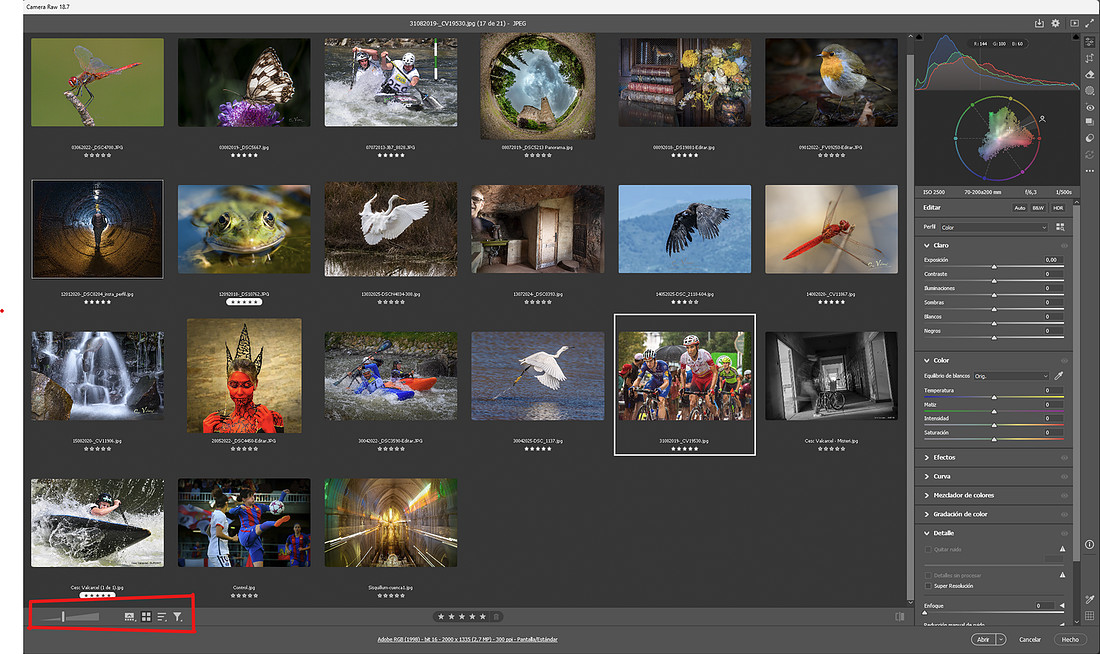Open Equilibrio de blancos dropdown
Image resolution: width=1100 pixels, height=654 pixels.
[1011, 376]
